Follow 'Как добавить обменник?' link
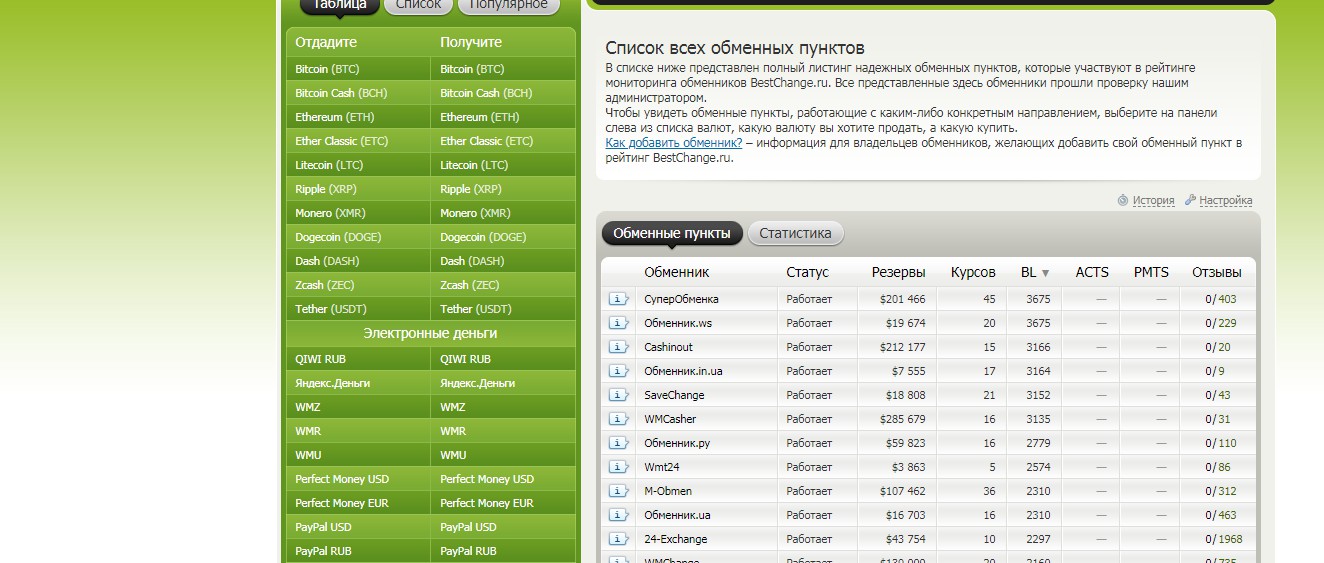The image size is (1324, 563). coord(674,143)
